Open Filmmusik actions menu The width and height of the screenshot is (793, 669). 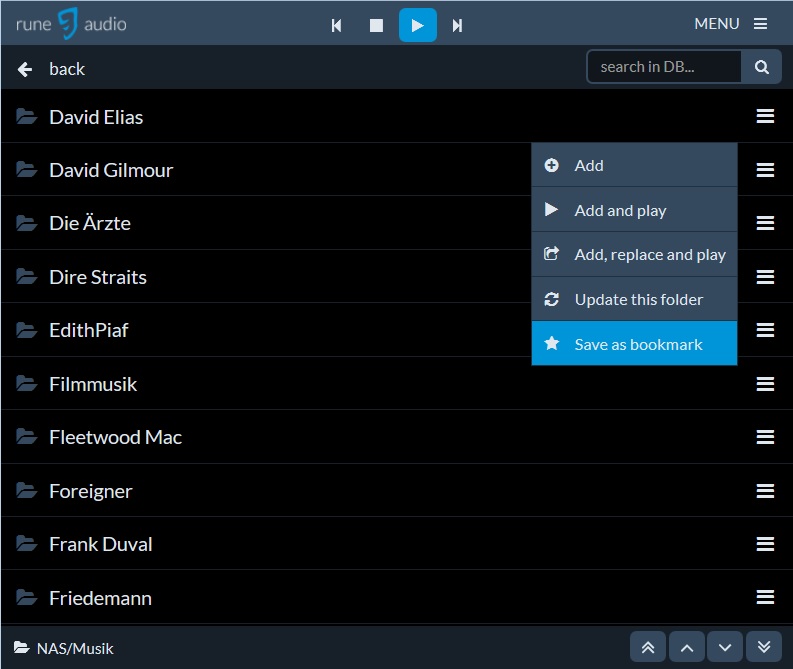coord(765,384)
